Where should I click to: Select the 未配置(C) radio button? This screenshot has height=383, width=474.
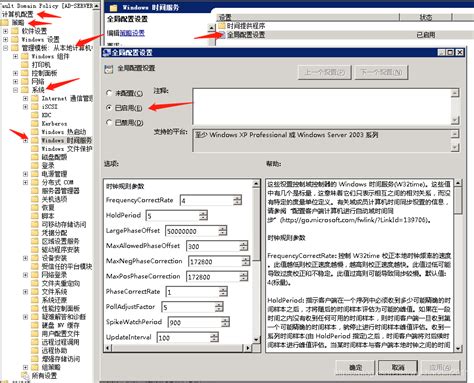[x=109, y=93]
